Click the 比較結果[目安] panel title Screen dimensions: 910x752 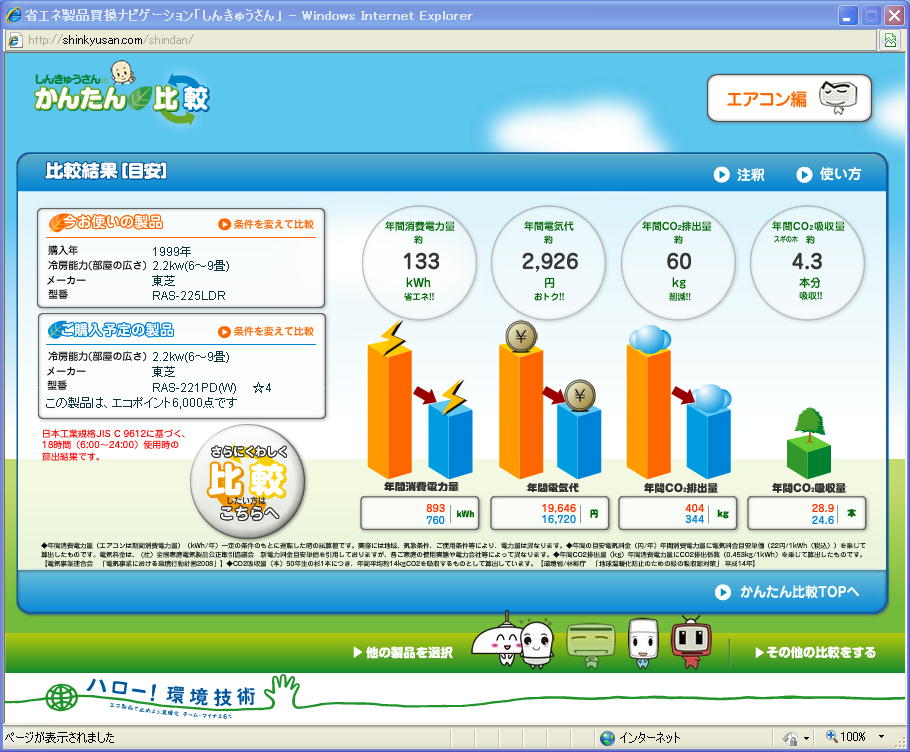[x=106, y=171]
